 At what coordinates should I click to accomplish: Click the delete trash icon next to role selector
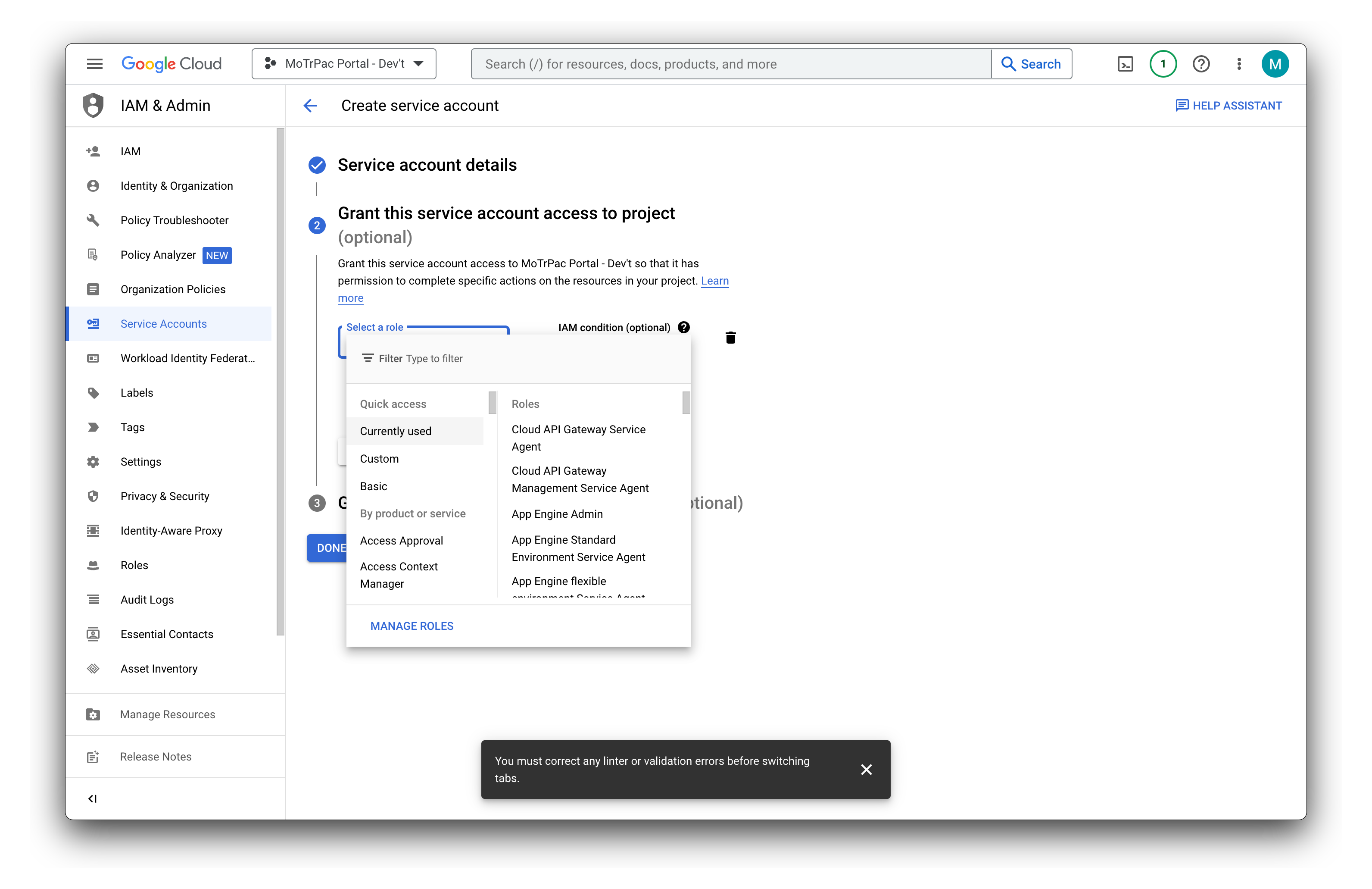click(x=731, y=337)
